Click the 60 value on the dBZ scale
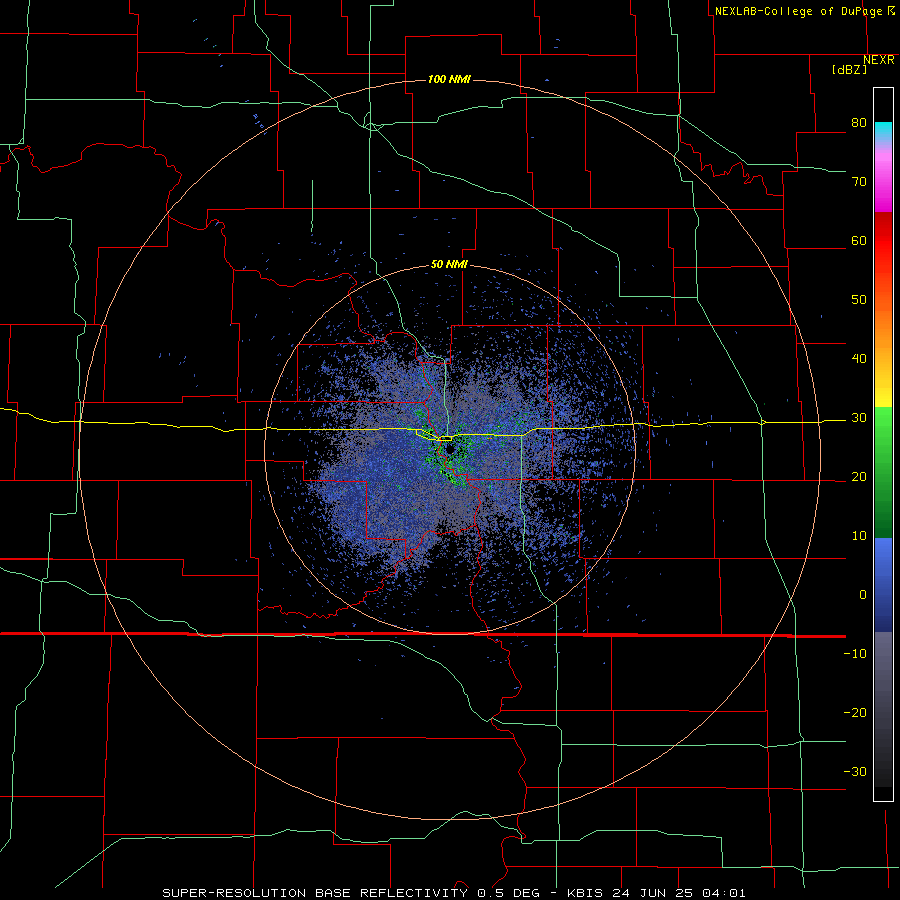The image size is (900, 900). click(x=859, y=240)
